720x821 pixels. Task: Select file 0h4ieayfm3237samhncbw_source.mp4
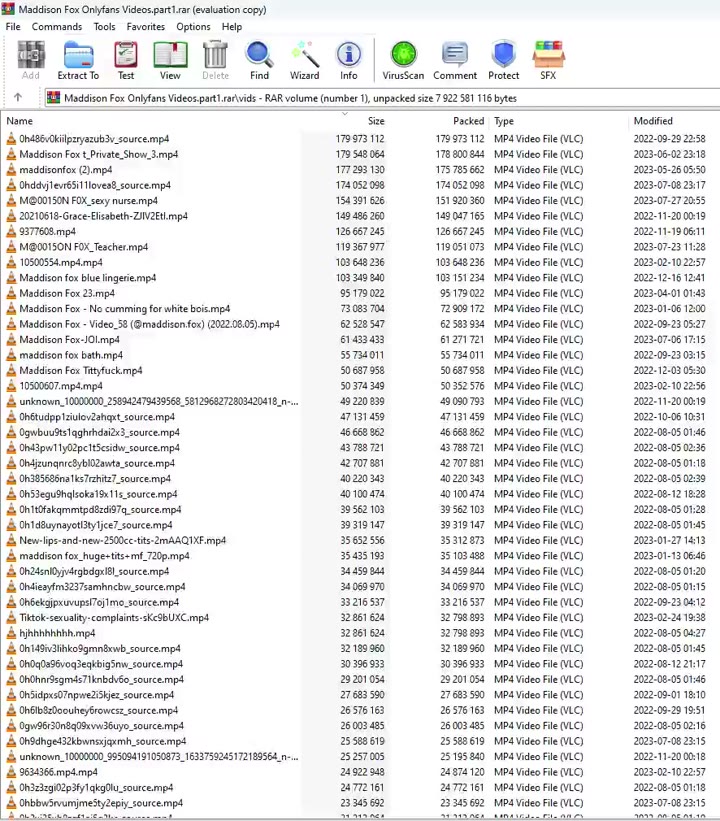point(102,587)
